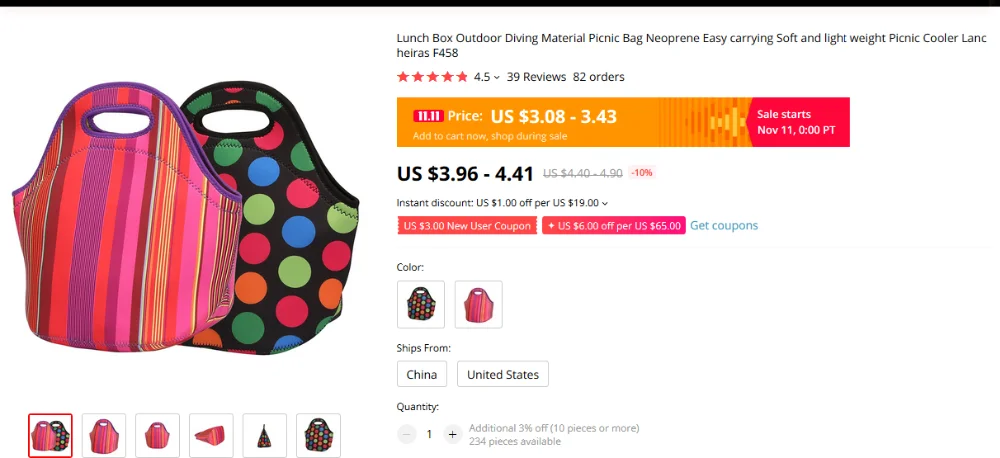This screenshot has width=1000, height=458.
Task: Click the 11.11 sale price banner
Action: [x=623, y=122]
